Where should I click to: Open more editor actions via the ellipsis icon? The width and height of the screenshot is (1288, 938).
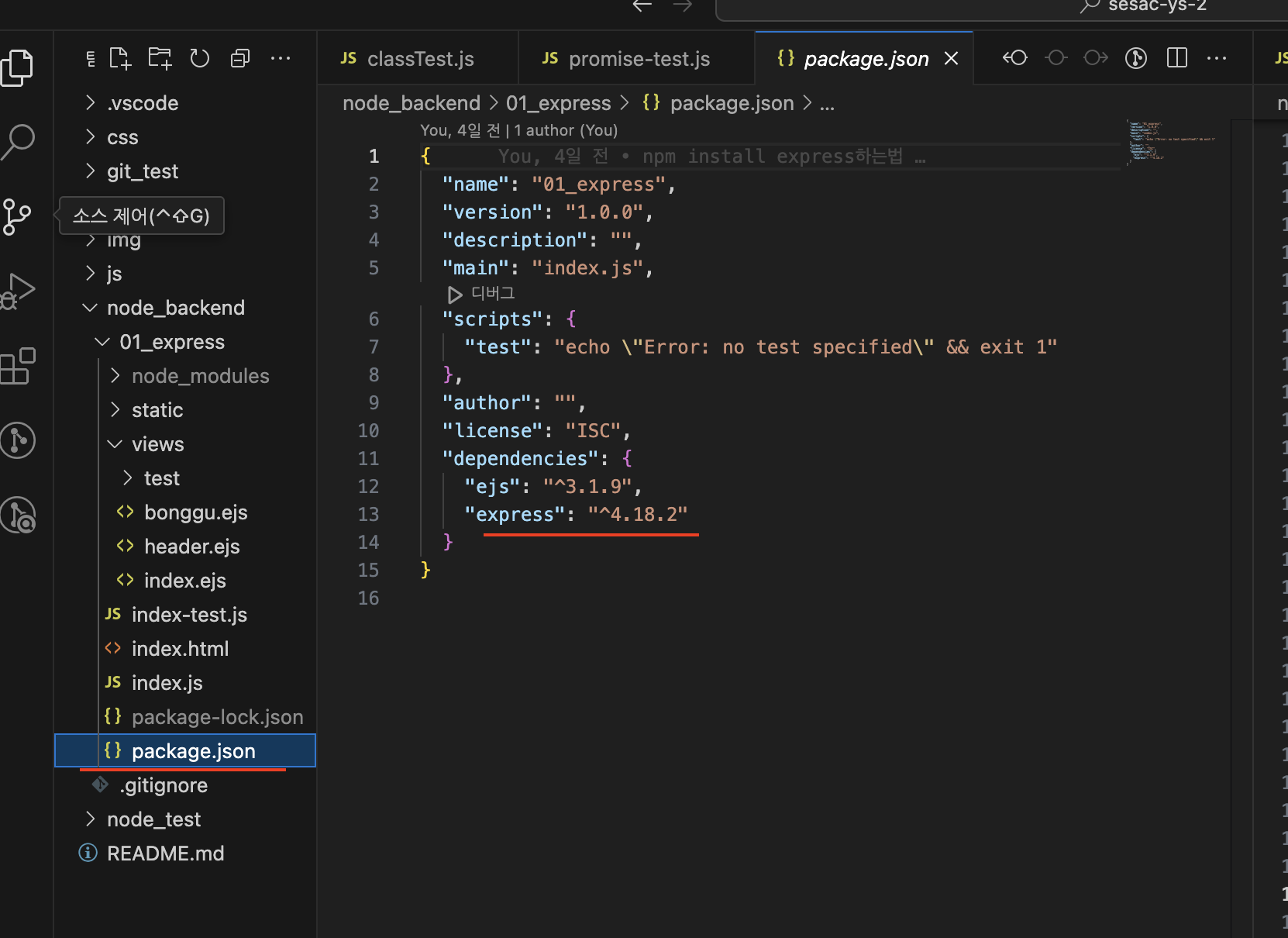(x=1217, y=57)
